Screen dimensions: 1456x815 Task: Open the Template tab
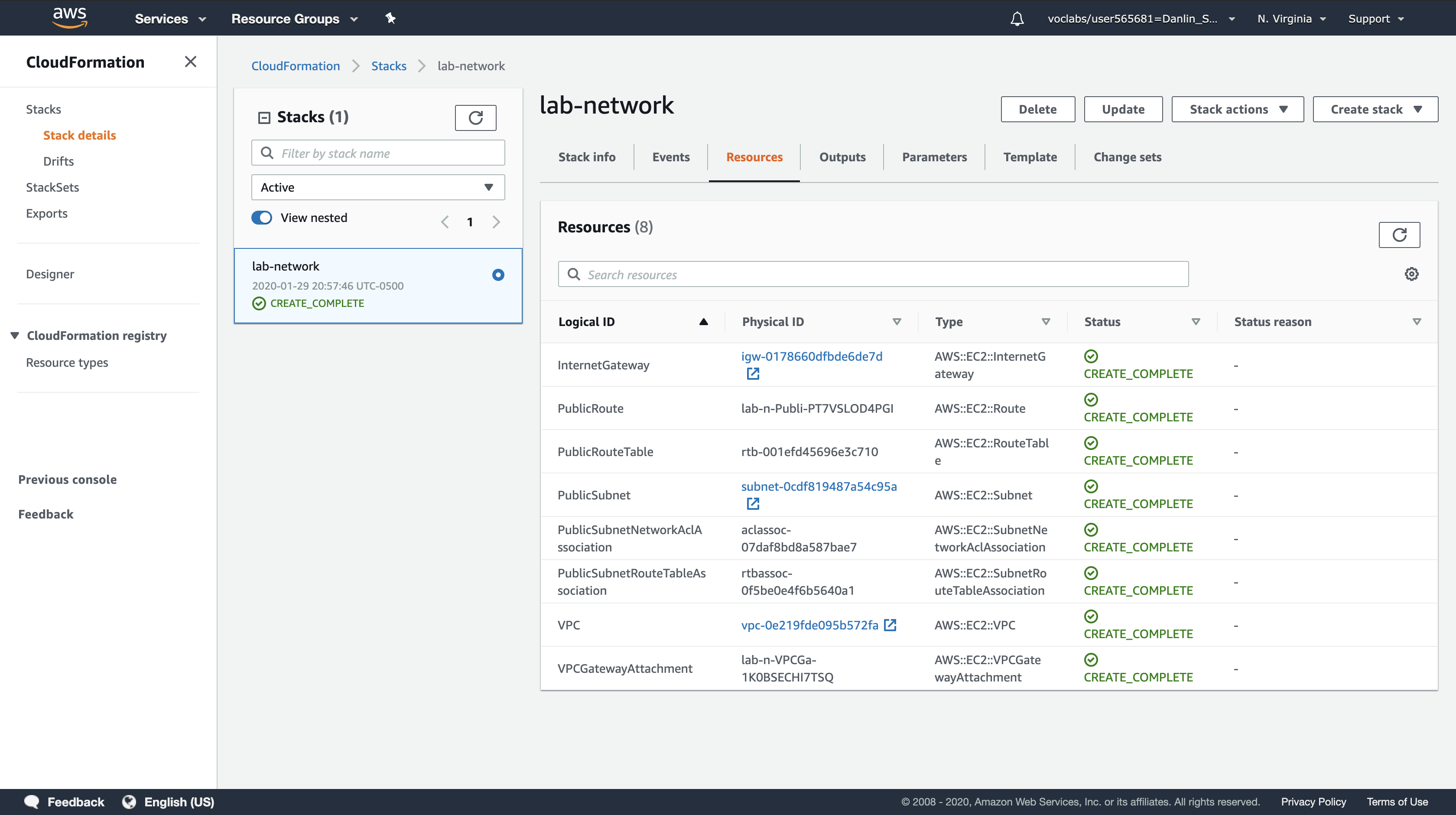point(1030,157)
